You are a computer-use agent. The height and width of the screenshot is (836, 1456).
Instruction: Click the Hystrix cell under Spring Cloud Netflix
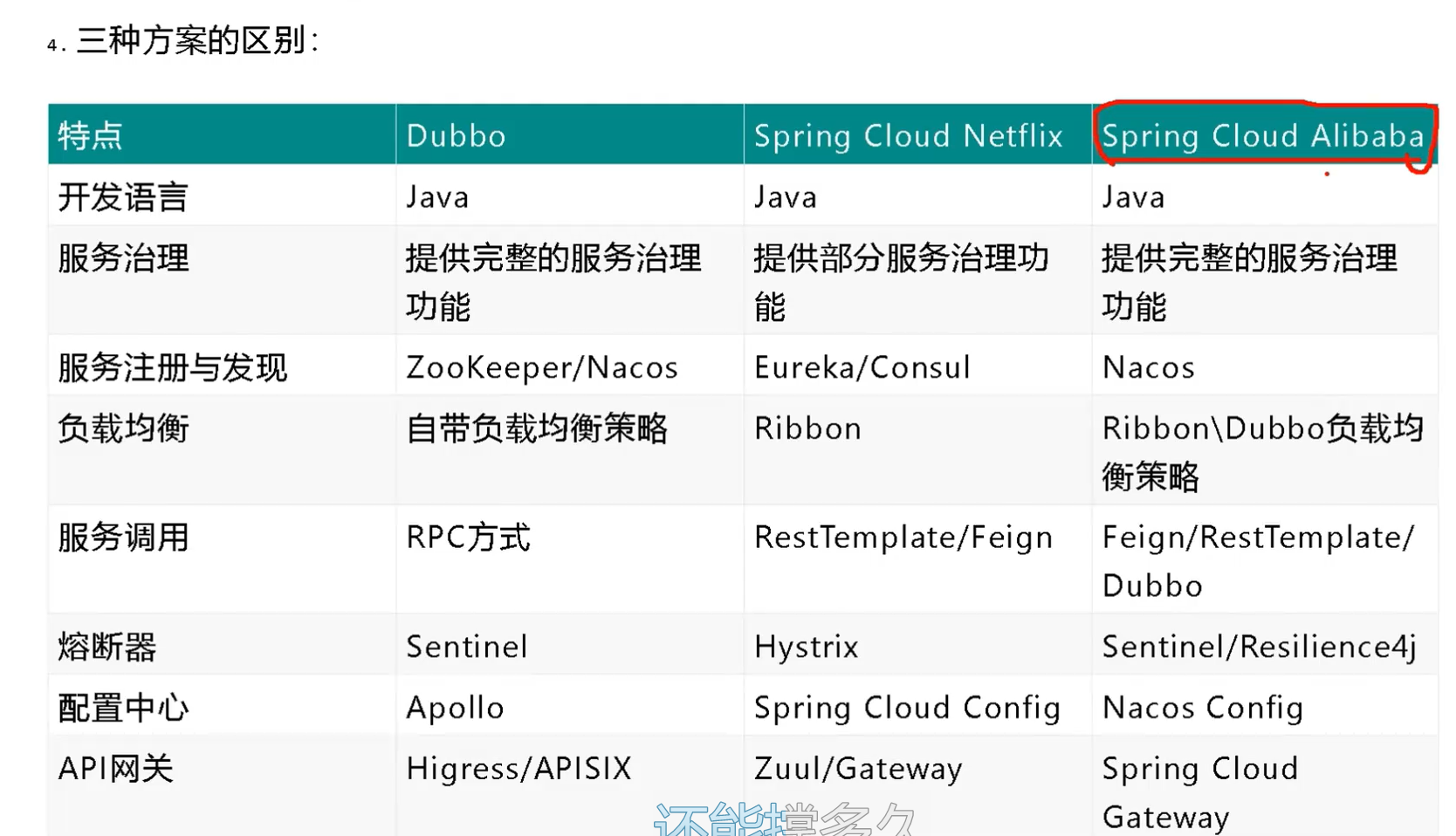coord(805,646)
